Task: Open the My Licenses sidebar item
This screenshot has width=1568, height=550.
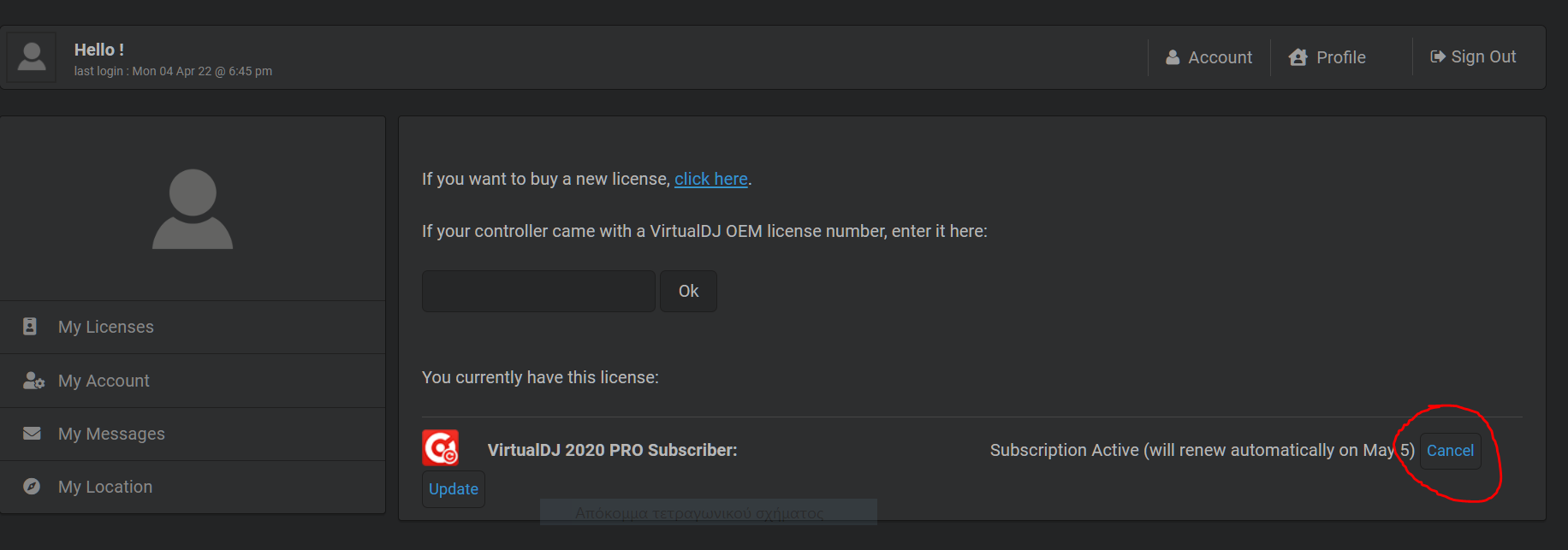Action: point(193,327)
